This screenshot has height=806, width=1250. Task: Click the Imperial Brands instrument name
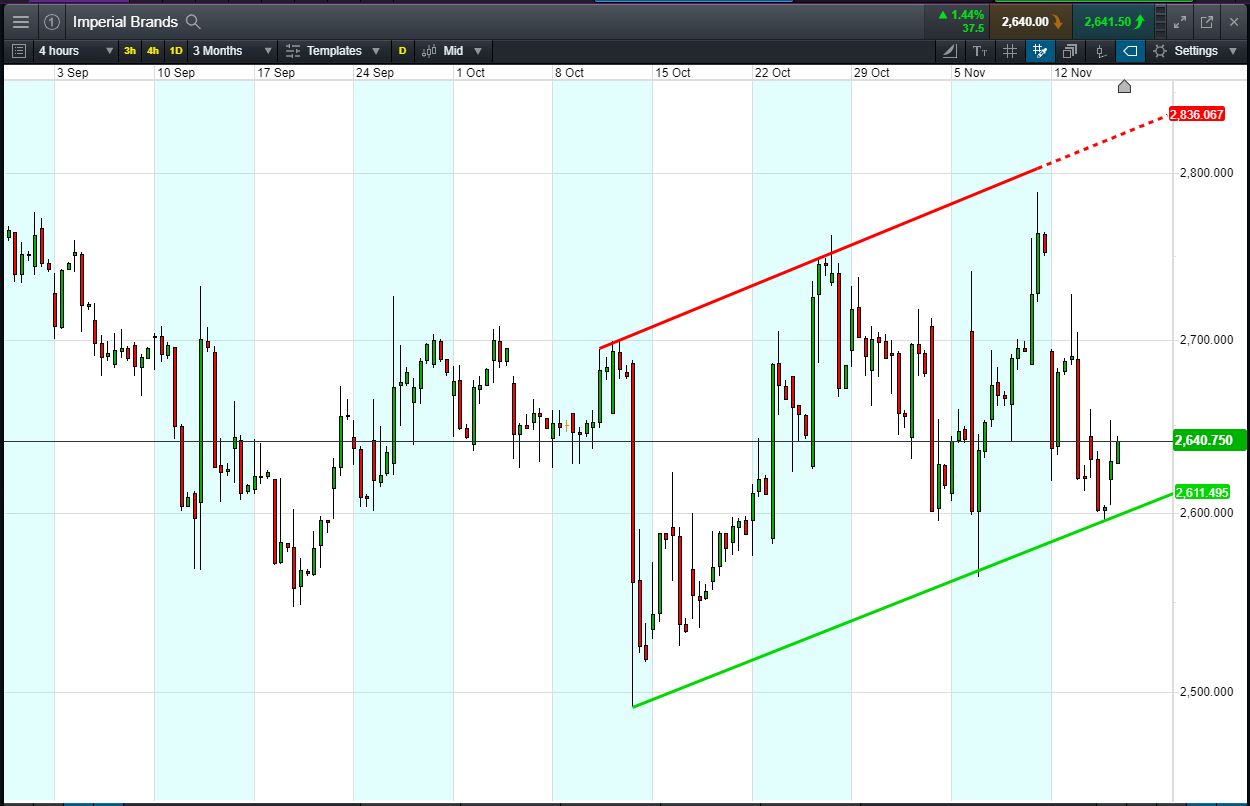click(125, 21)
